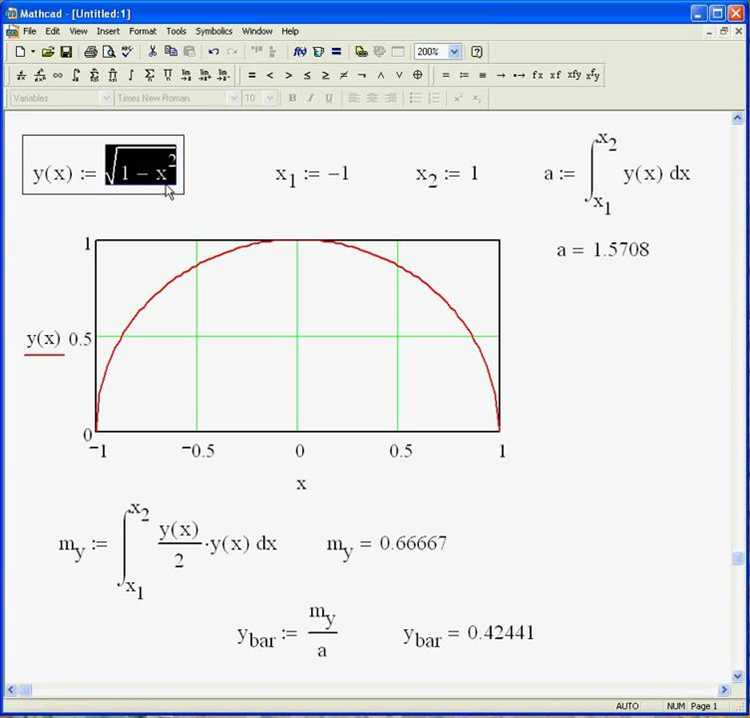Undo the last action
This screenshot has width=750, height=718.
[x=214, y=52]
